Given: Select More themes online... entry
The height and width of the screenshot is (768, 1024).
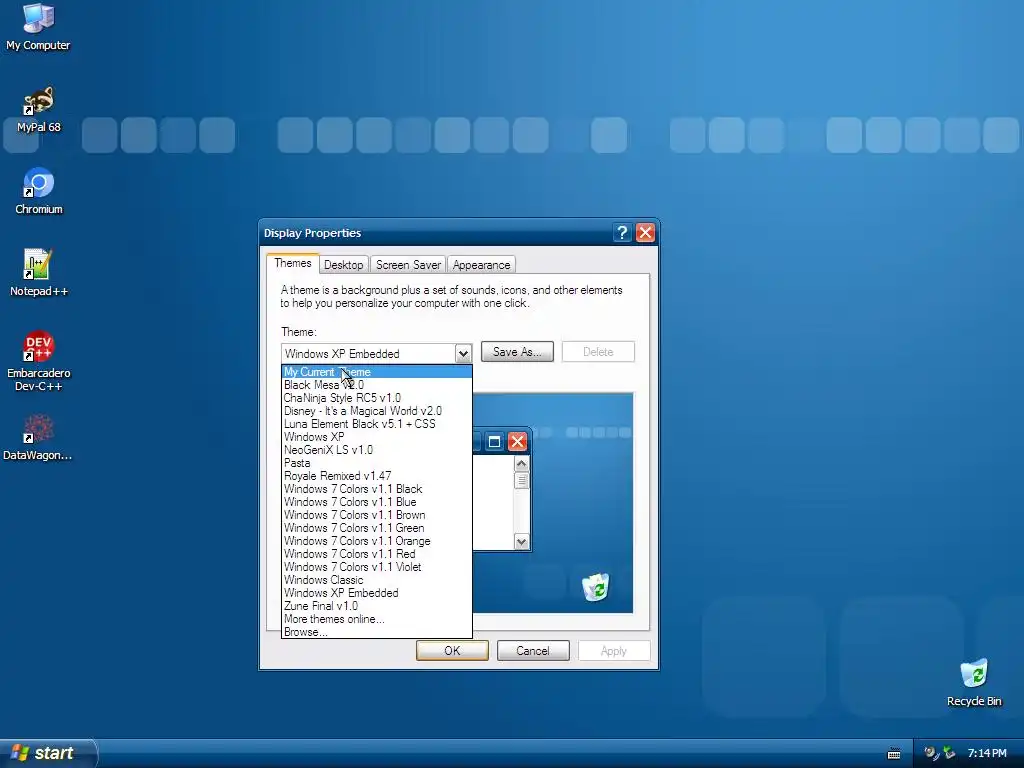Looking at the screenshot, I should point(377,619).
